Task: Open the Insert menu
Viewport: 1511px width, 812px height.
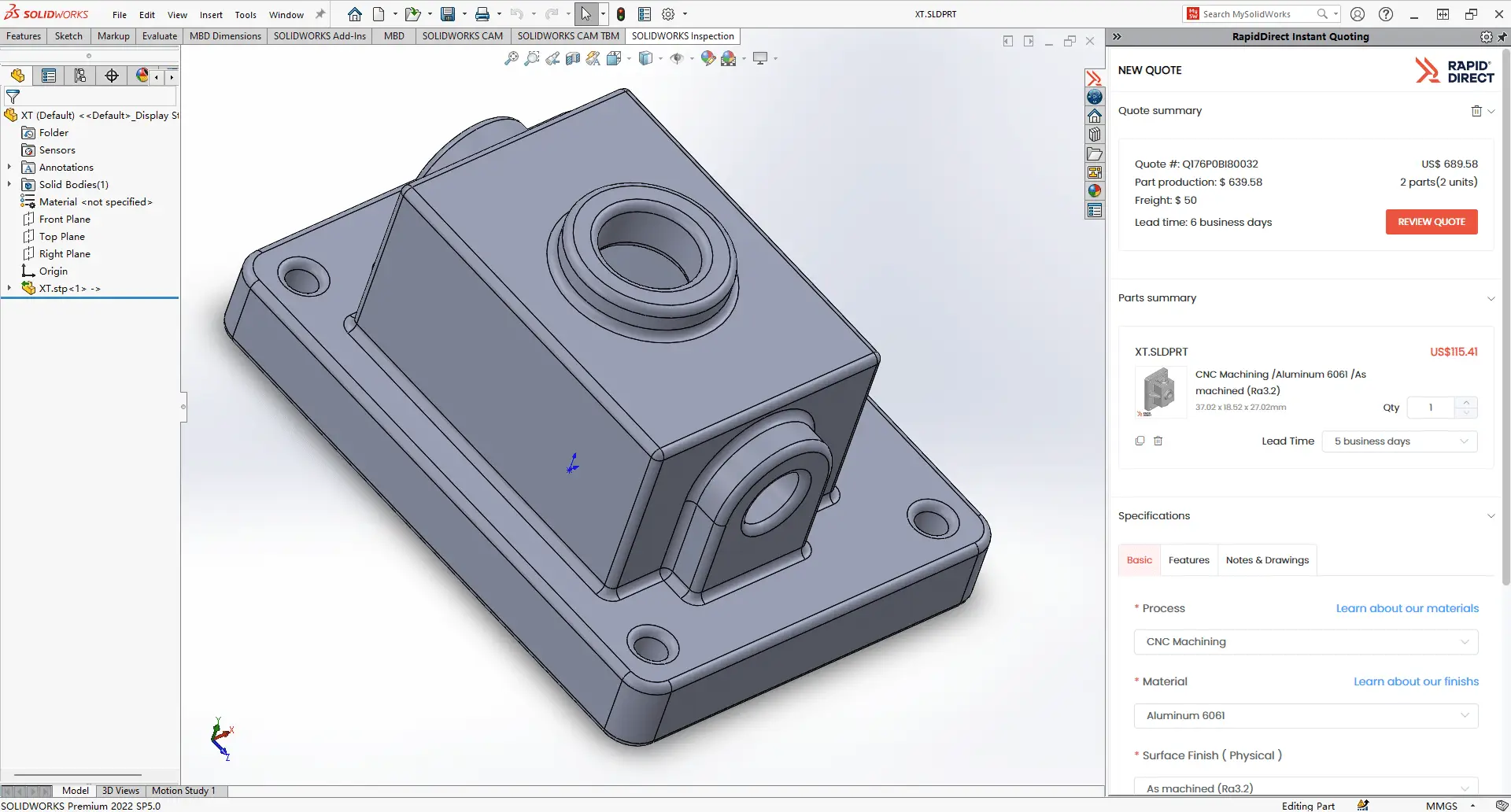Action: pyautogui.click(x=211, y=15)
